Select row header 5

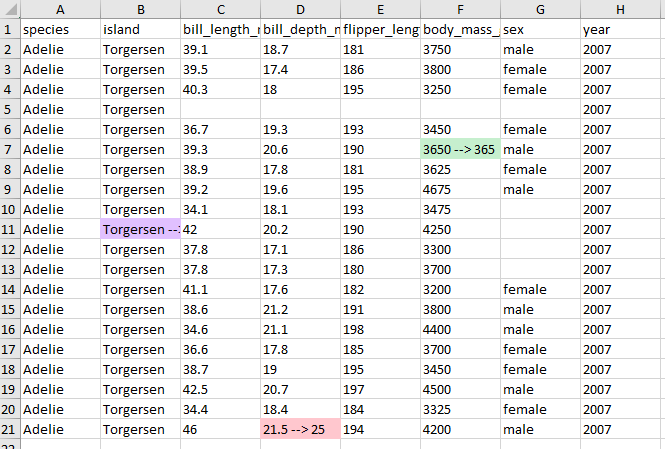coord(9,109)
